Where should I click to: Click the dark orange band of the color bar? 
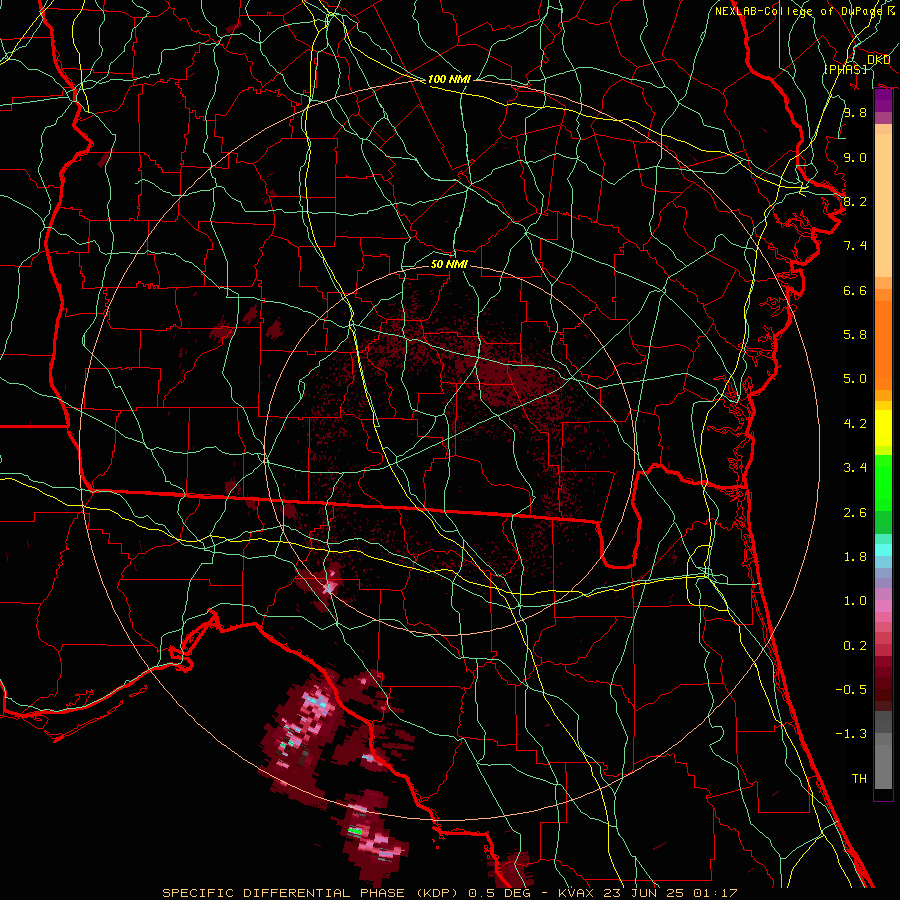(883, 346)
